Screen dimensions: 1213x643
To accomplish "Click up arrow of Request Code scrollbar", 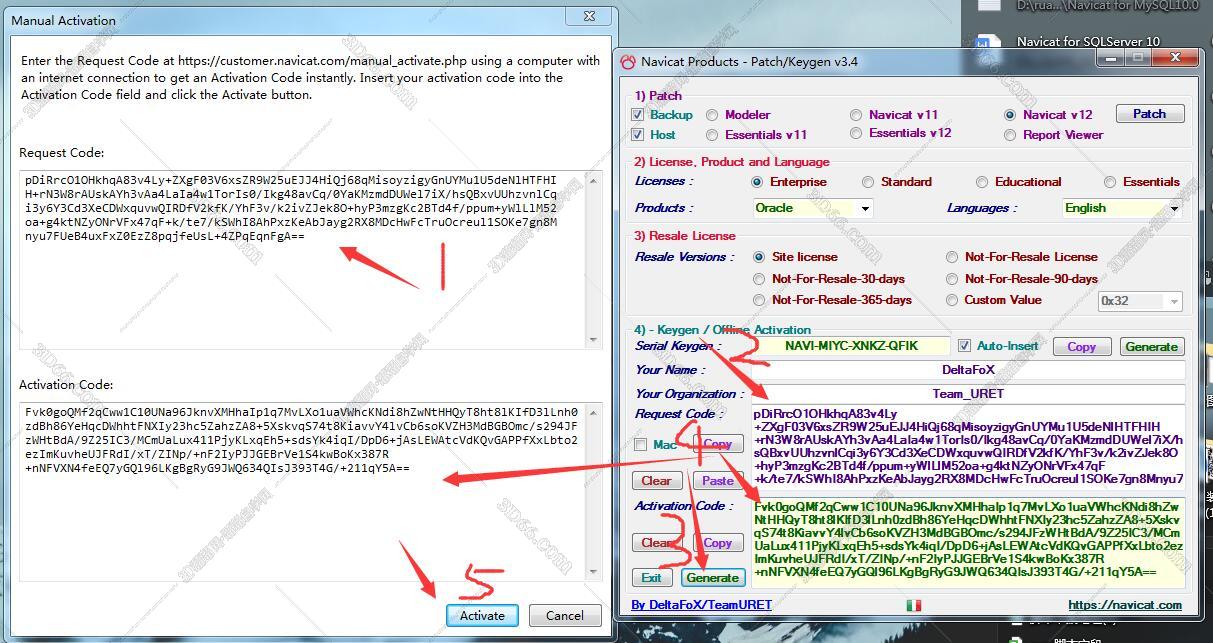I will point(594,181).
